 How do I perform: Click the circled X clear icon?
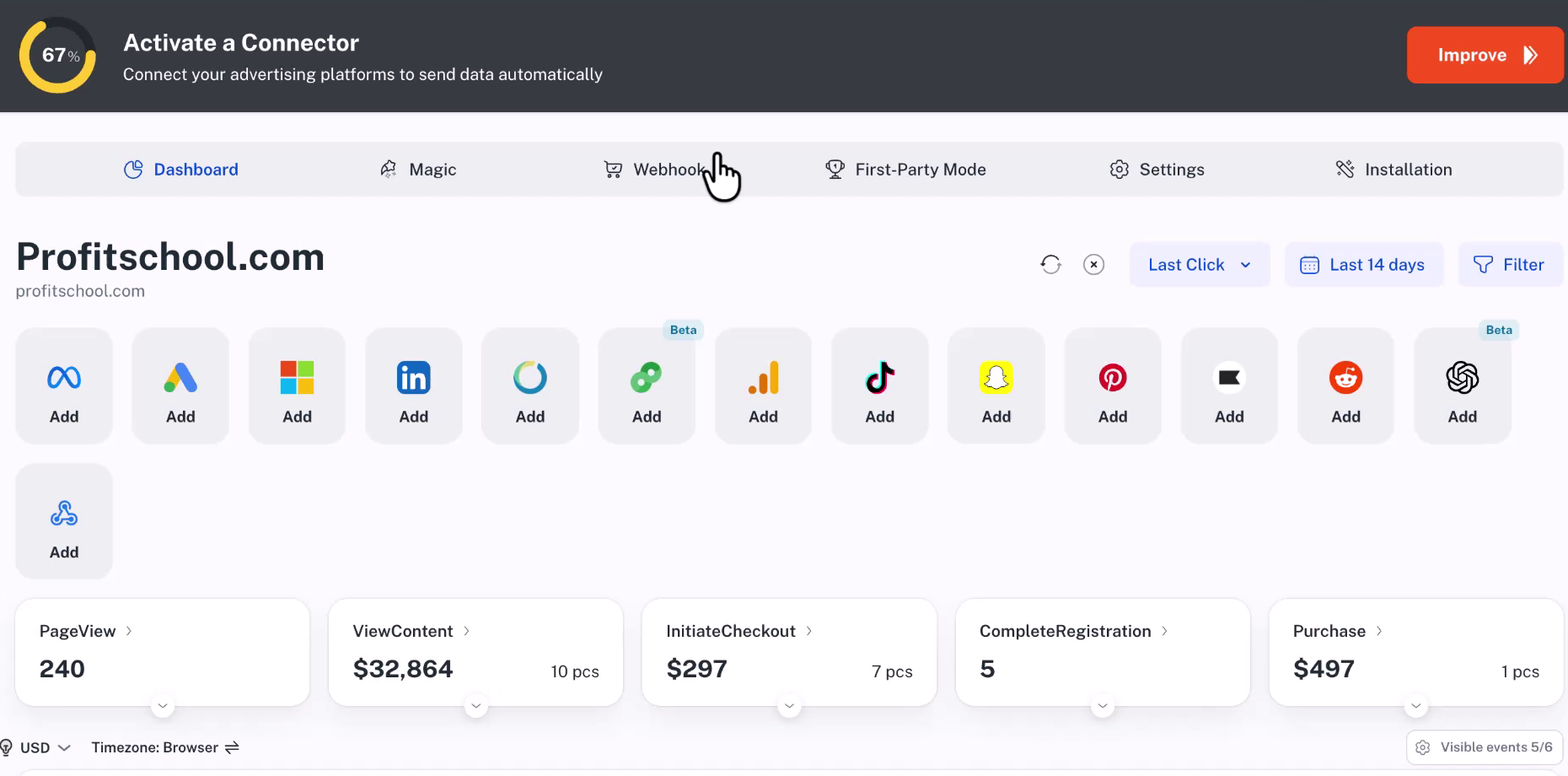pyautogui.click(x=1093, y=265)
